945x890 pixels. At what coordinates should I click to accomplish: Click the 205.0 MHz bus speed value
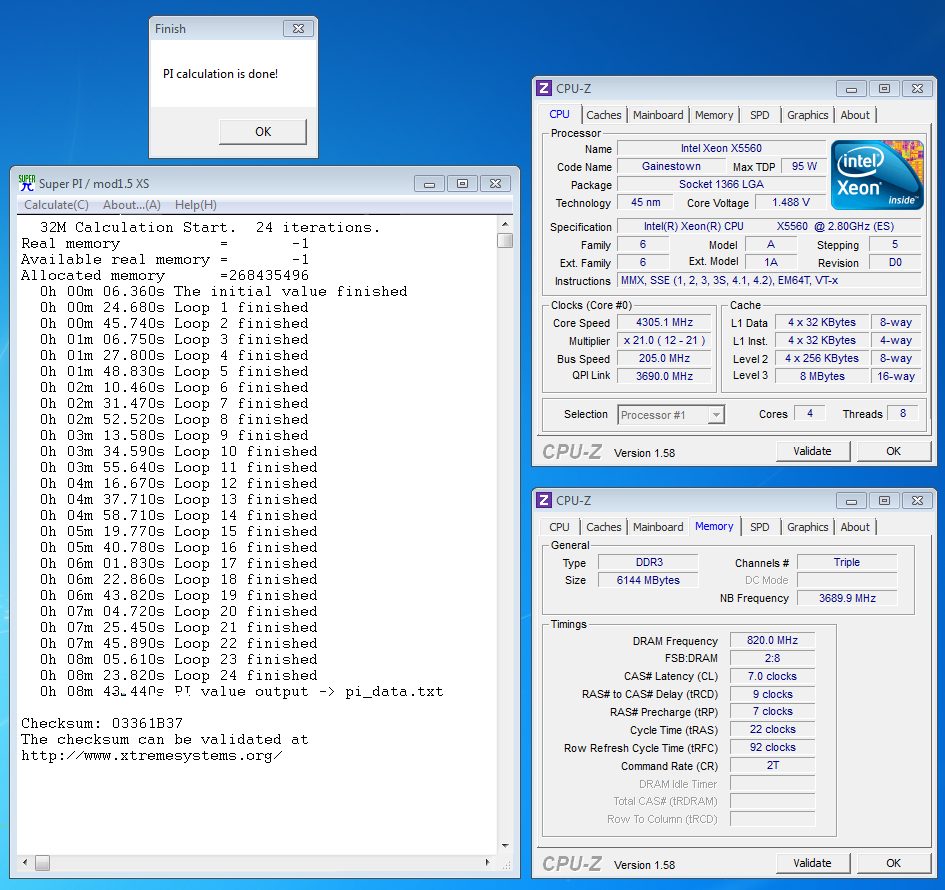tap(664, 359)
